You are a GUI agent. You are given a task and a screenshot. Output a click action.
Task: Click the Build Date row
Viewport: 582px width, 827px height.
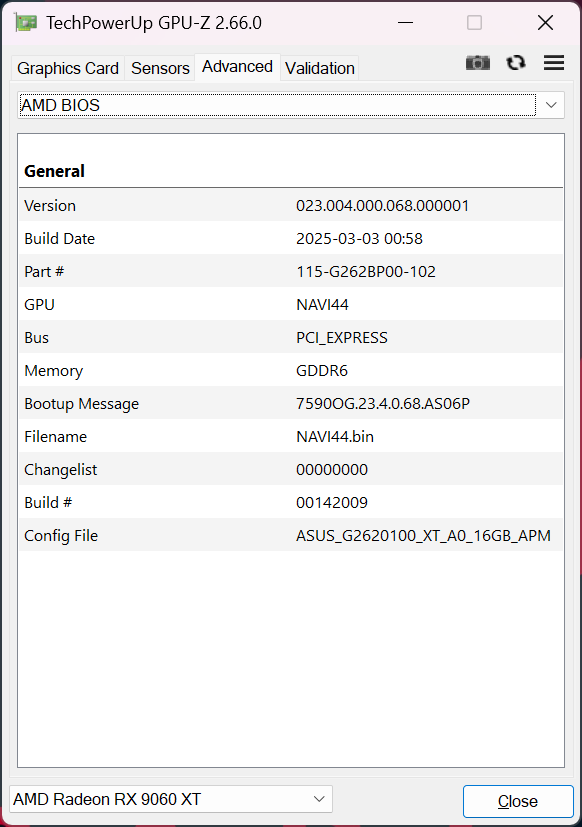(291, 238)
